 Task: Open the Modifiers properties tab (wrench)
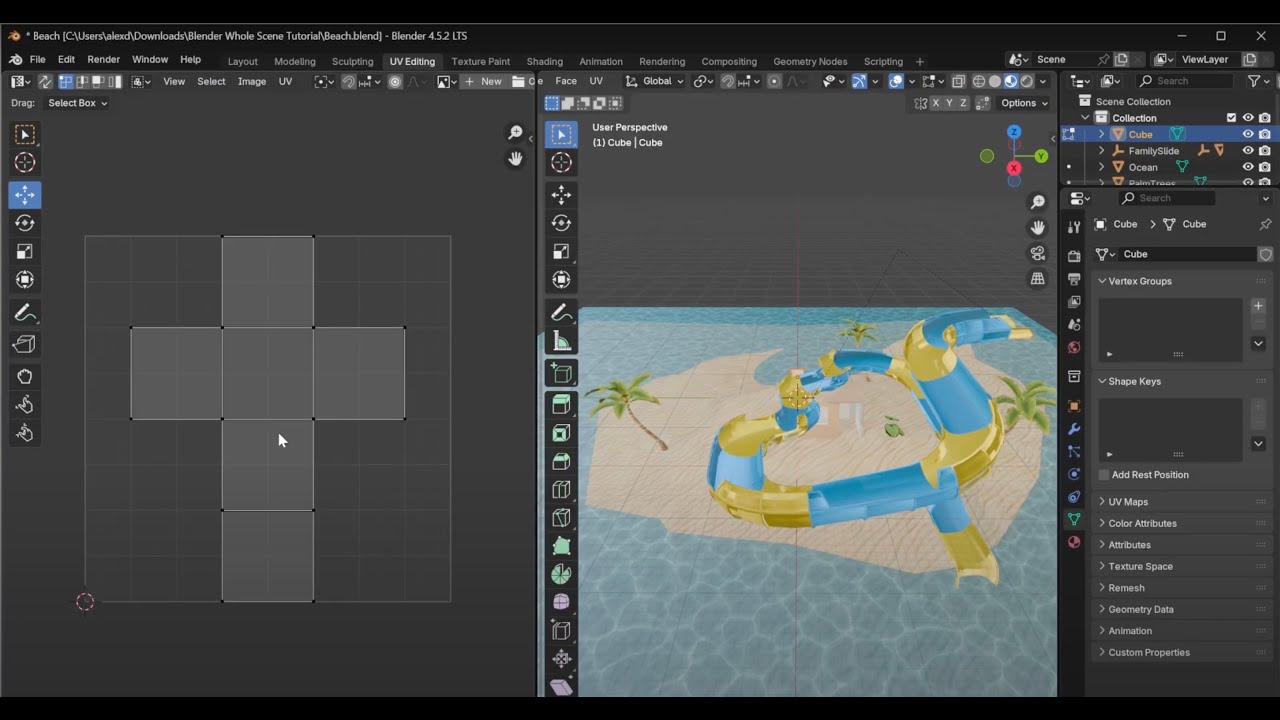[x=1074, y=429]
